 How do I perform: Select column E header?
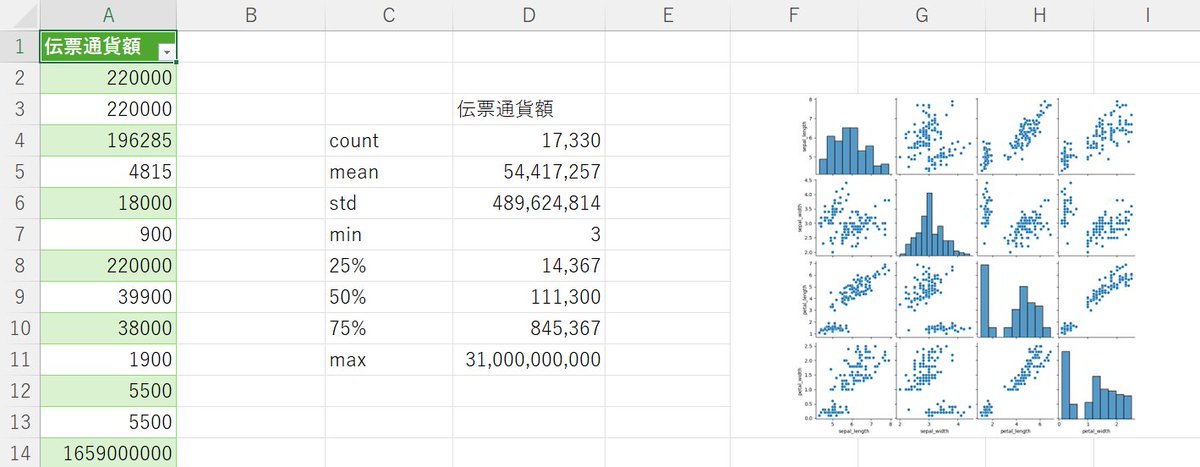point(667,14)
